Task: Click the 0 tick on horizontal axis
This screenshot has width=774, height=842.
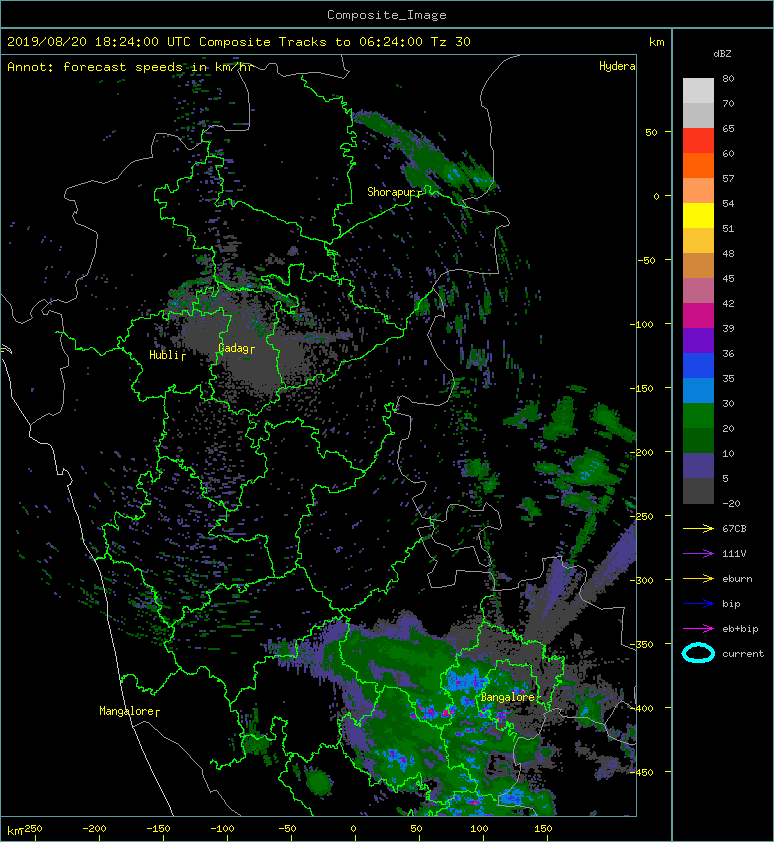Action: coord(353,829)
